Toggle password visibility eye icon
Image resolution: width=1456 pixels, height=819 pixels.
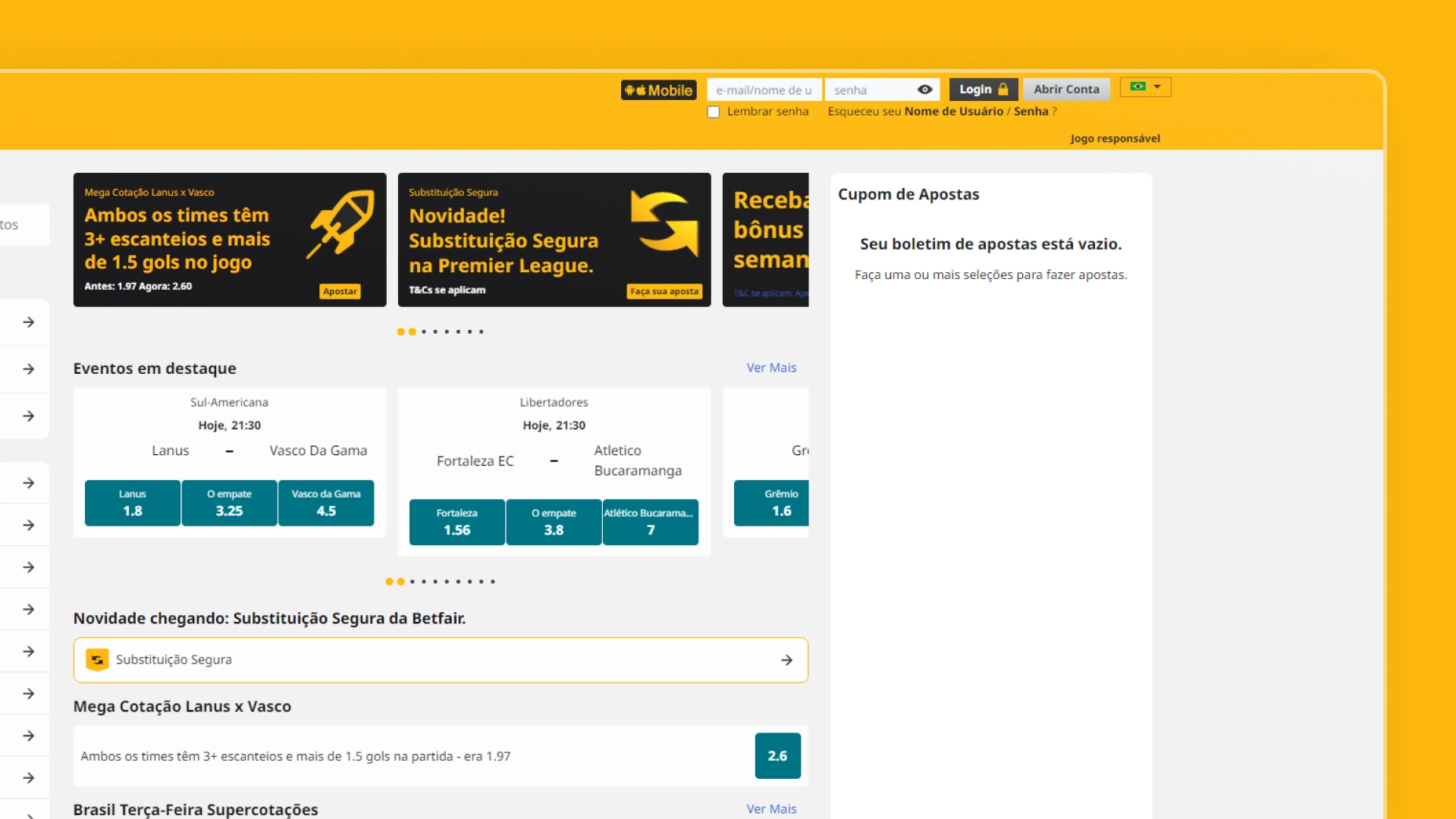[x=924, y=89]
